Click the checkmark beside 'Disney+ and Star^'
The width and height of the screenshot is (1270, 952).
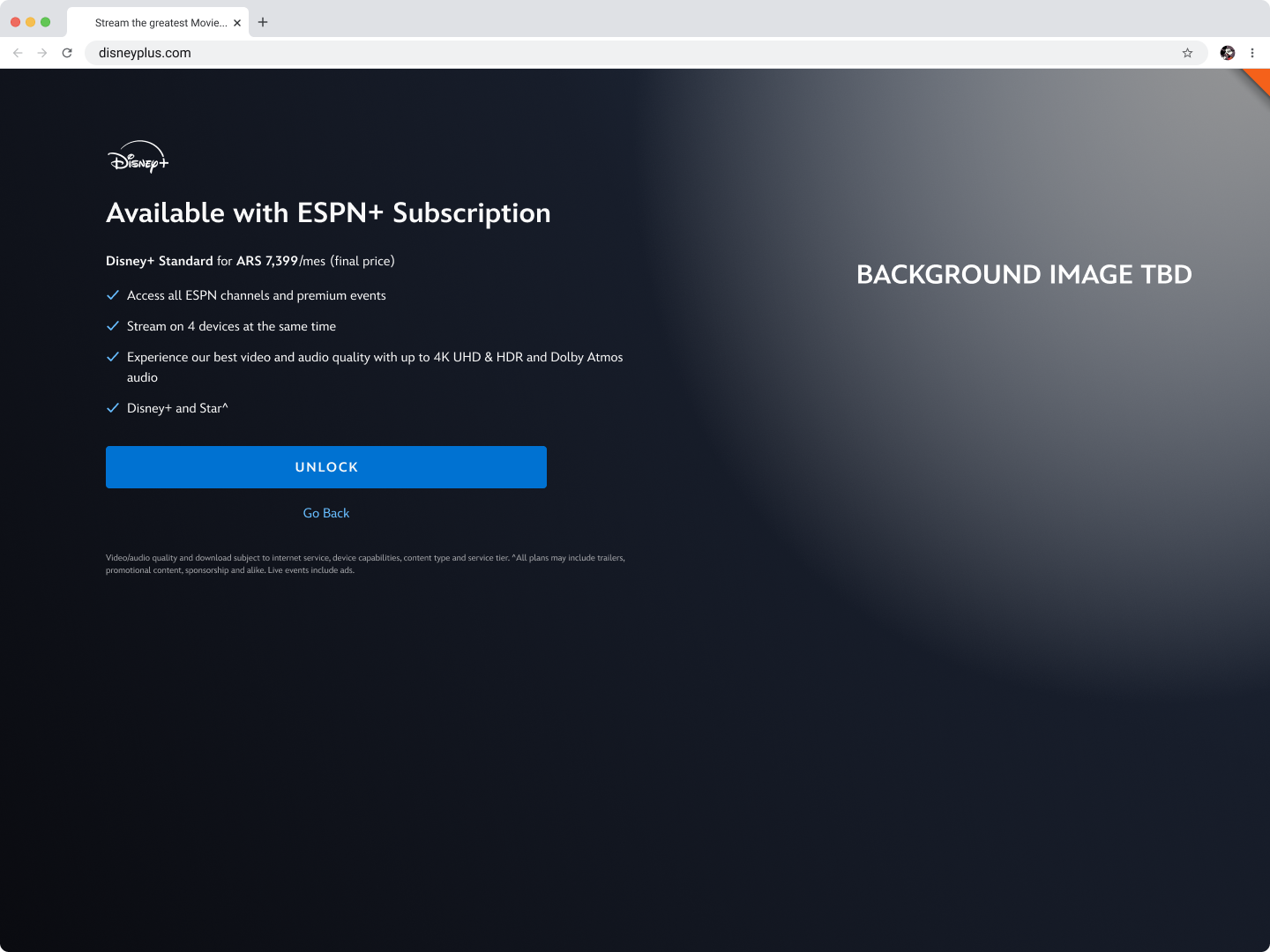point(113,408)
